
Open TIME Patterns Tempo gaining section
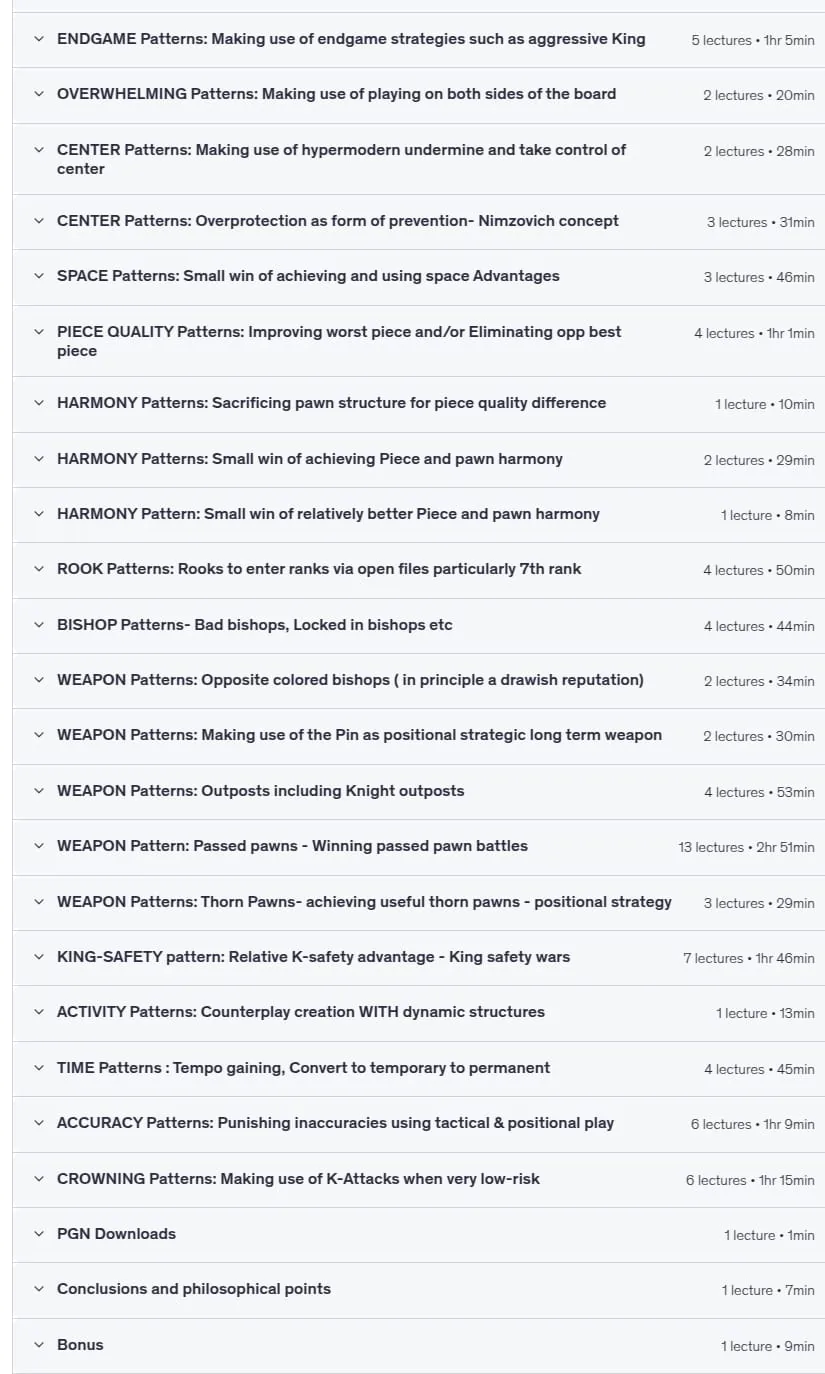pyautogui.click(x=419, y=1069)
